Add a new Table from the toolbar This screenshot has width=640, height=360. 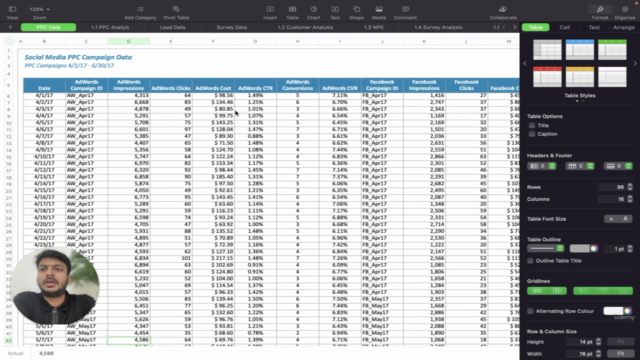(x=292, y=9)
